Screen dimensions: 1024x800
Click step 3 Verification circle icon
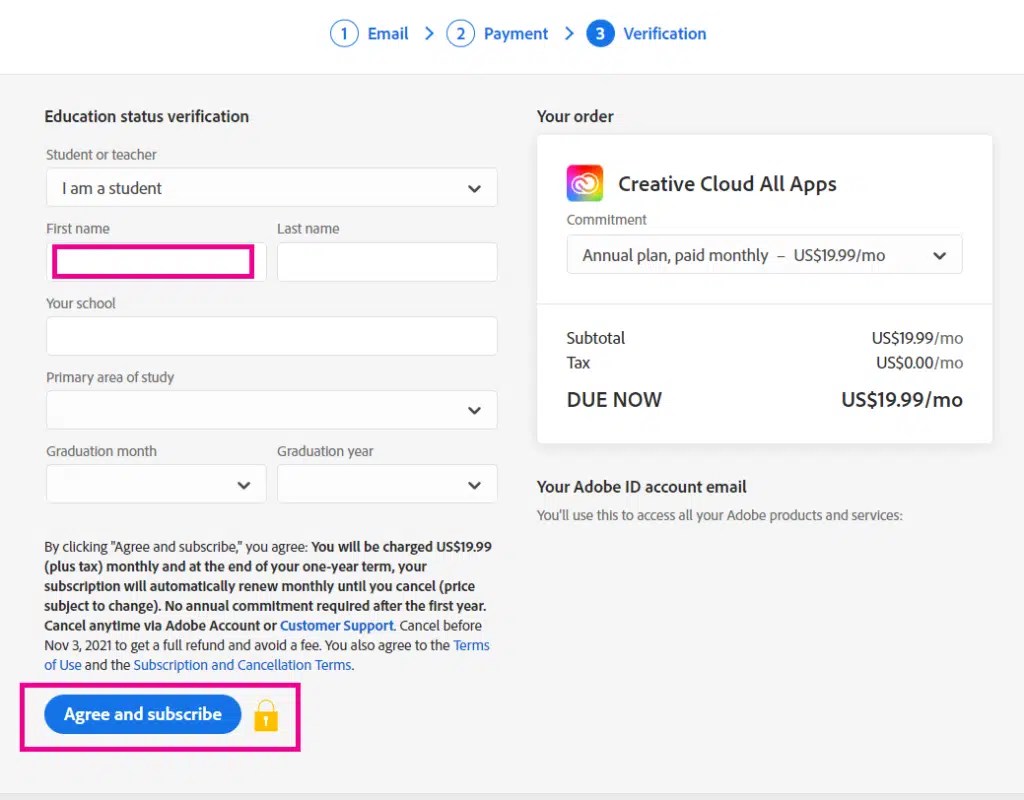click(x=600, y=33)
